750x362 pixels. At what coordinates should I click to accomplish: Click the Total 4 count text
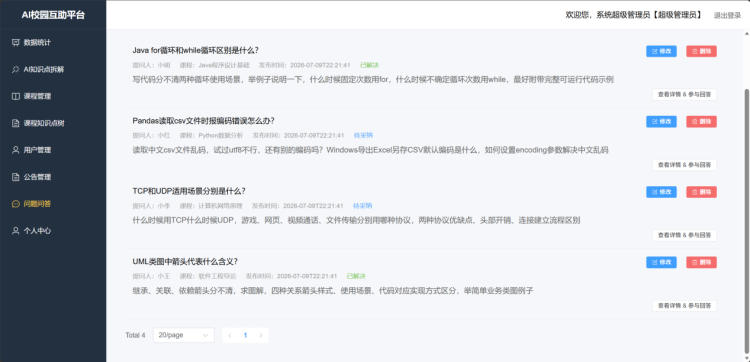(x=135, y=335)
